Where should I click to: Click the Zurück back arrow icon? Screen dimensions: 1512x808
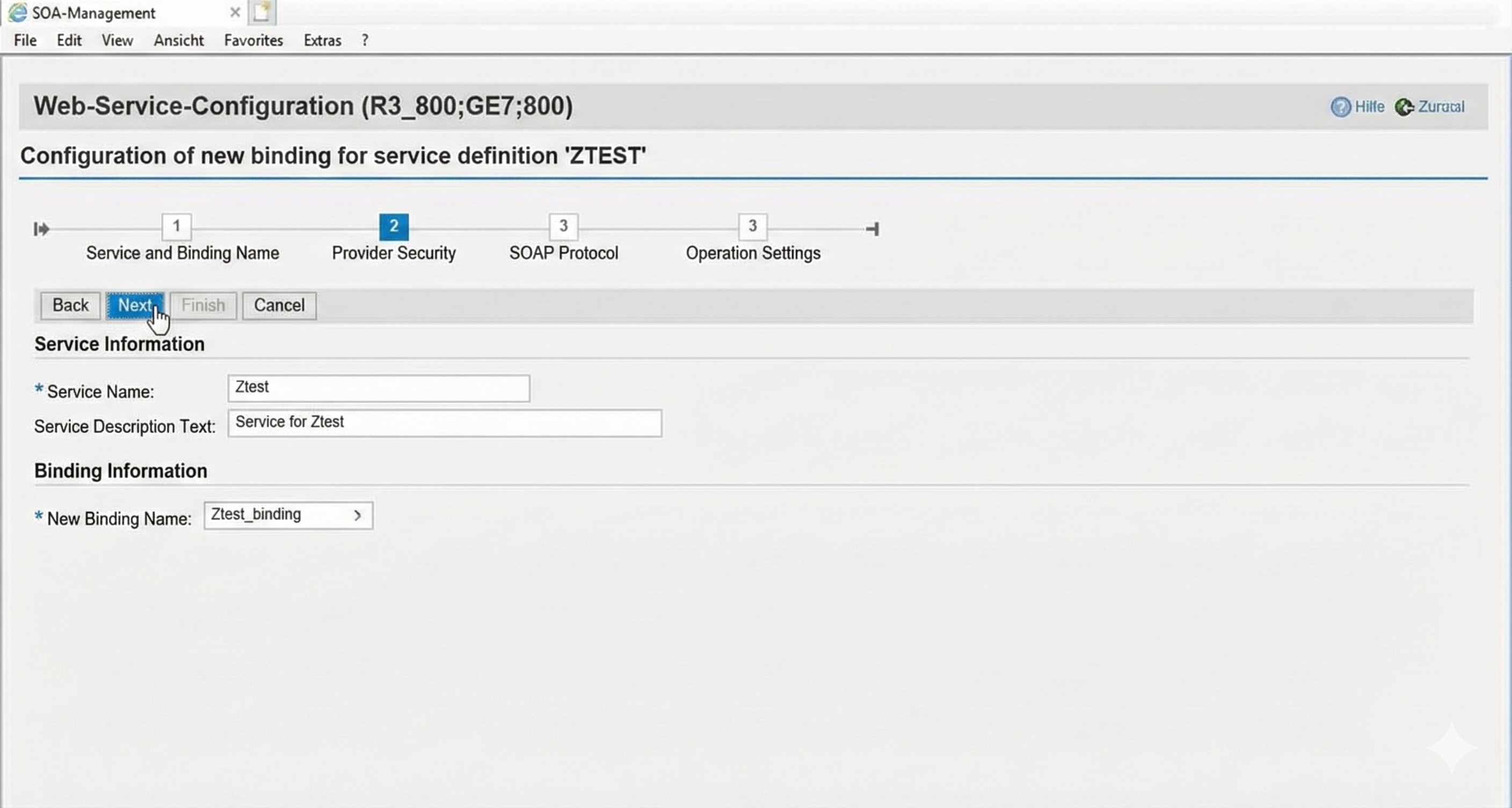point(1404,107)
